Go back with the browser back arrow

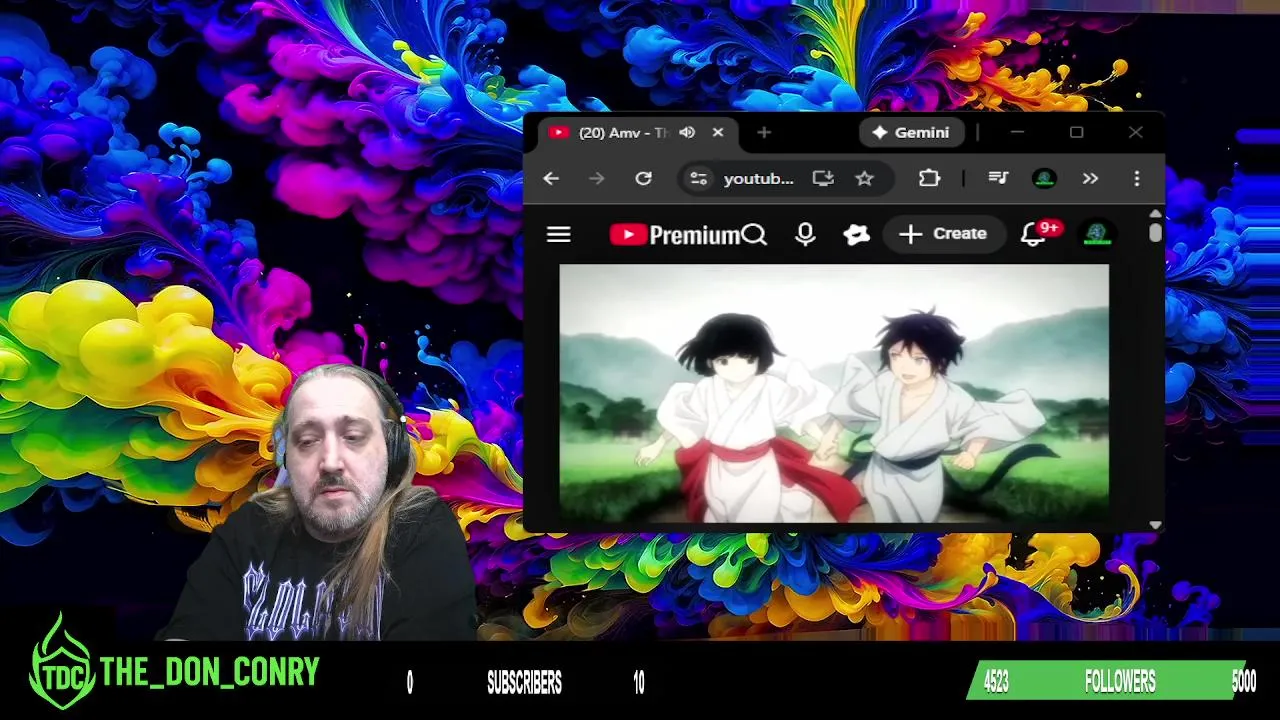click(551, 178)
